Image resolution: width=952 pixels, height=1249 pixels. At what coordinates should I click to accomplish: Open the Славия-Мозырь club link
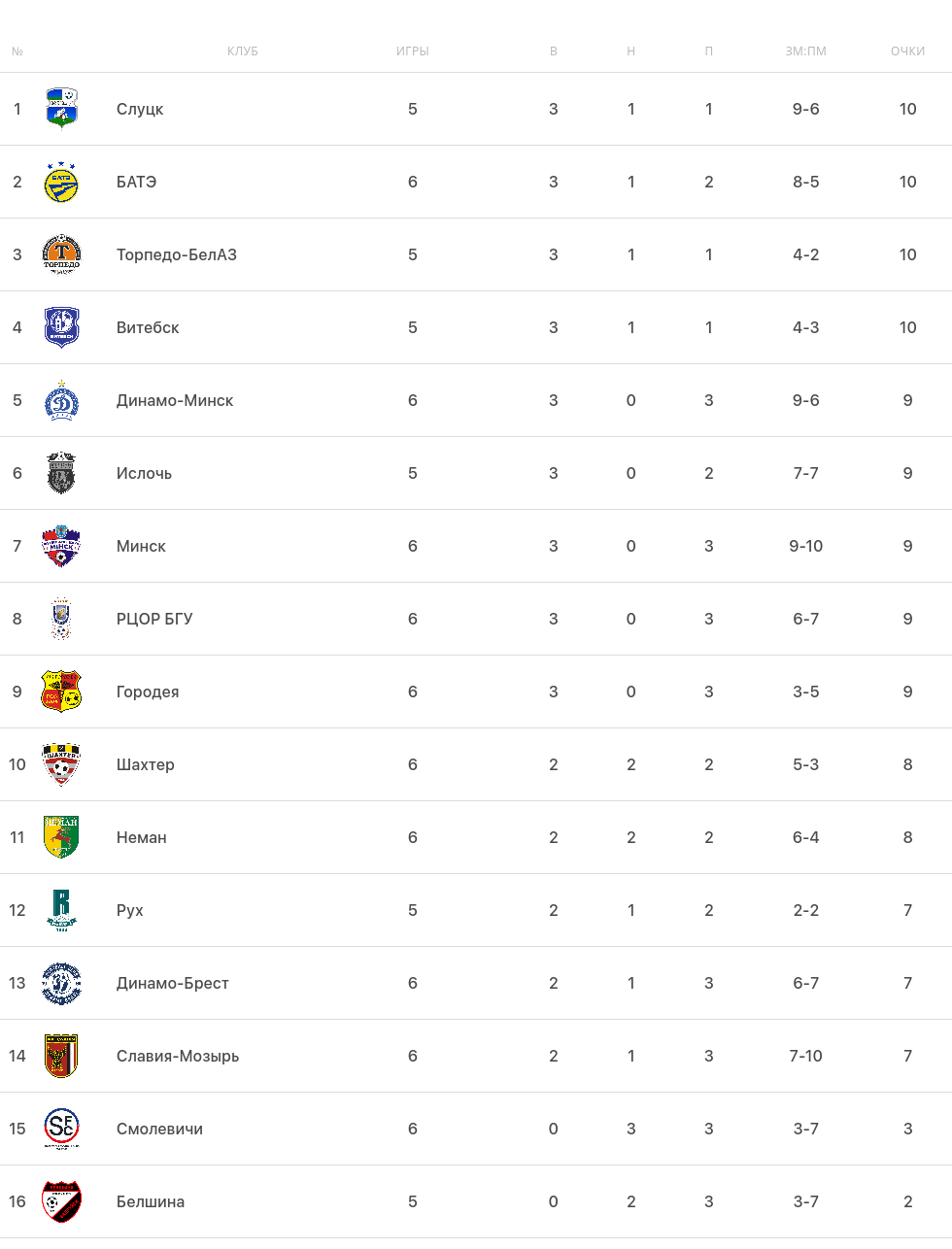pos(178,1056)
